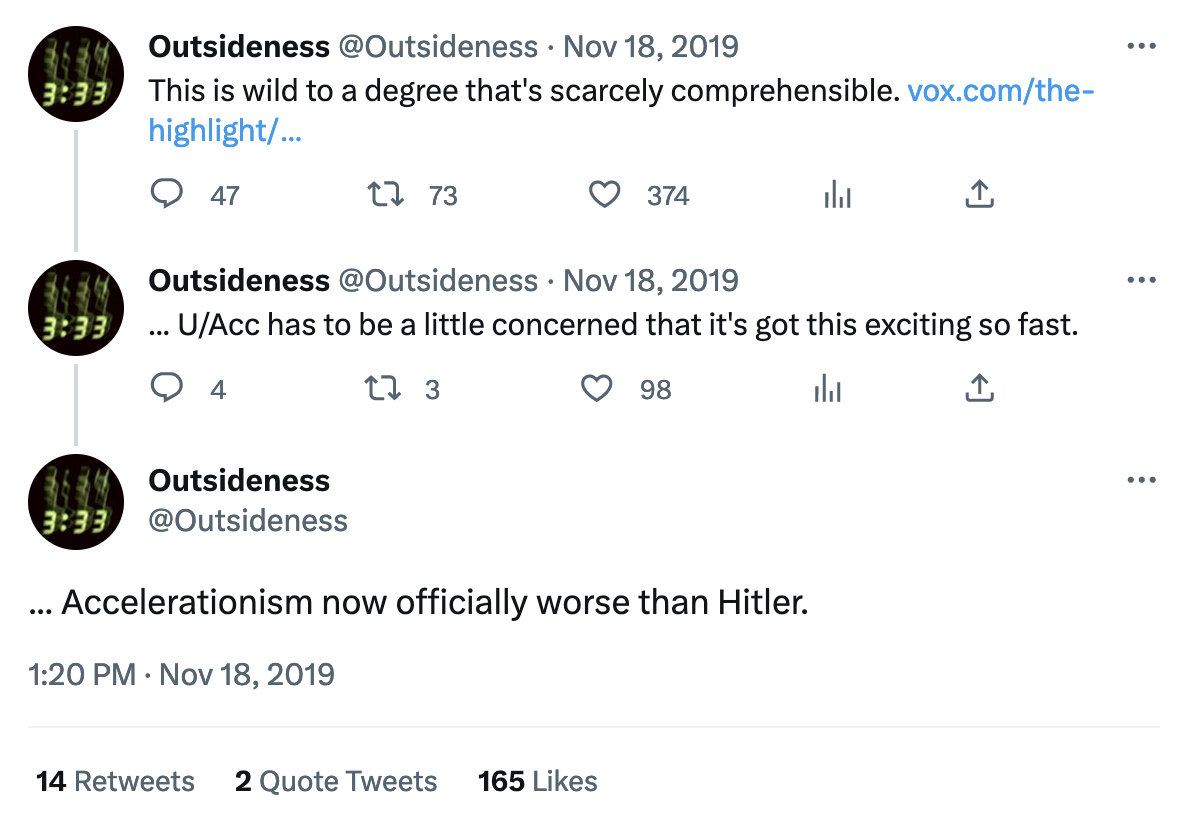The height and width of the screenshot is (820, 1188).
Task: Open the share icon on the first tweet
Action: [978, 195]
